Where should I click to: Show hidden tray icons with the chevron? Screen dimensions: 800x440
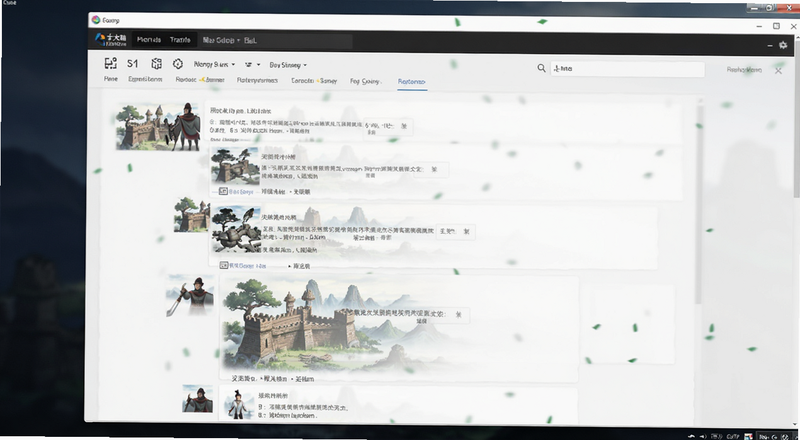click(692, 436)
